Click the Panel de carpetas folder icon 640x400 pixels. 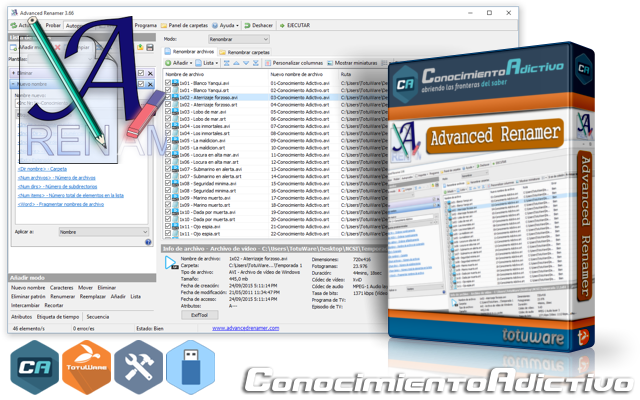164,25
